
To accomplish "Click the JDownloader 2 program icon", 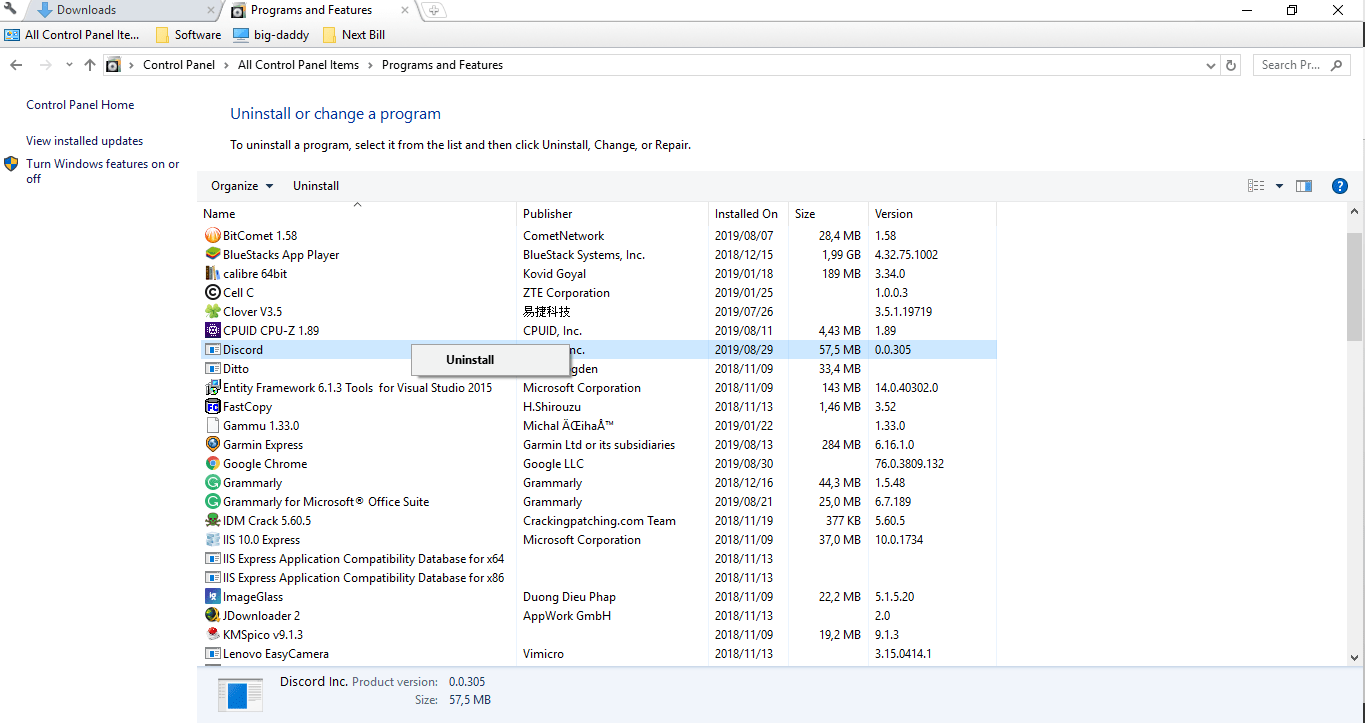I will [x=212, y=616].
